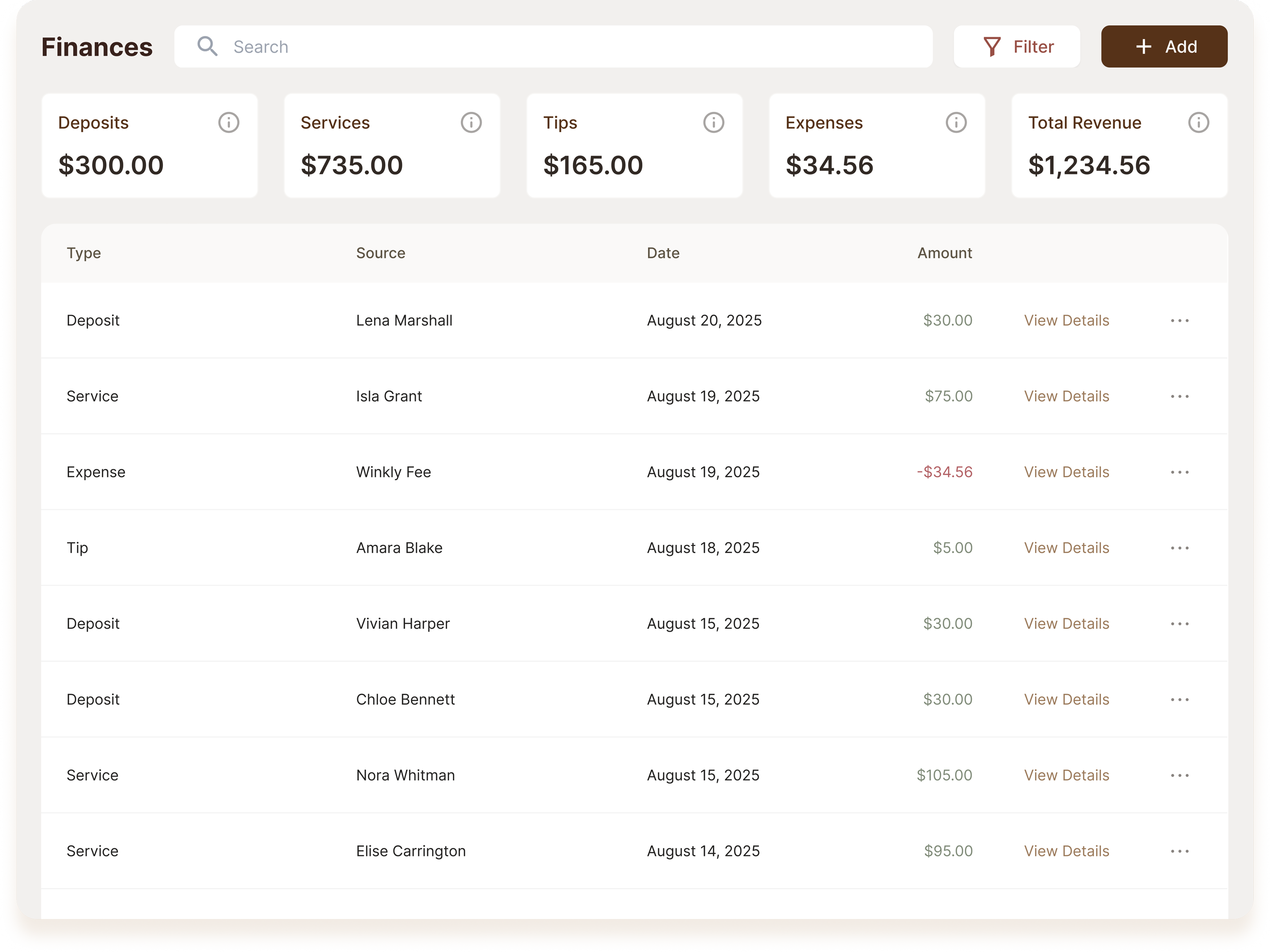Click the Services info icon
1270x952 pixels.
pos(471,122)
